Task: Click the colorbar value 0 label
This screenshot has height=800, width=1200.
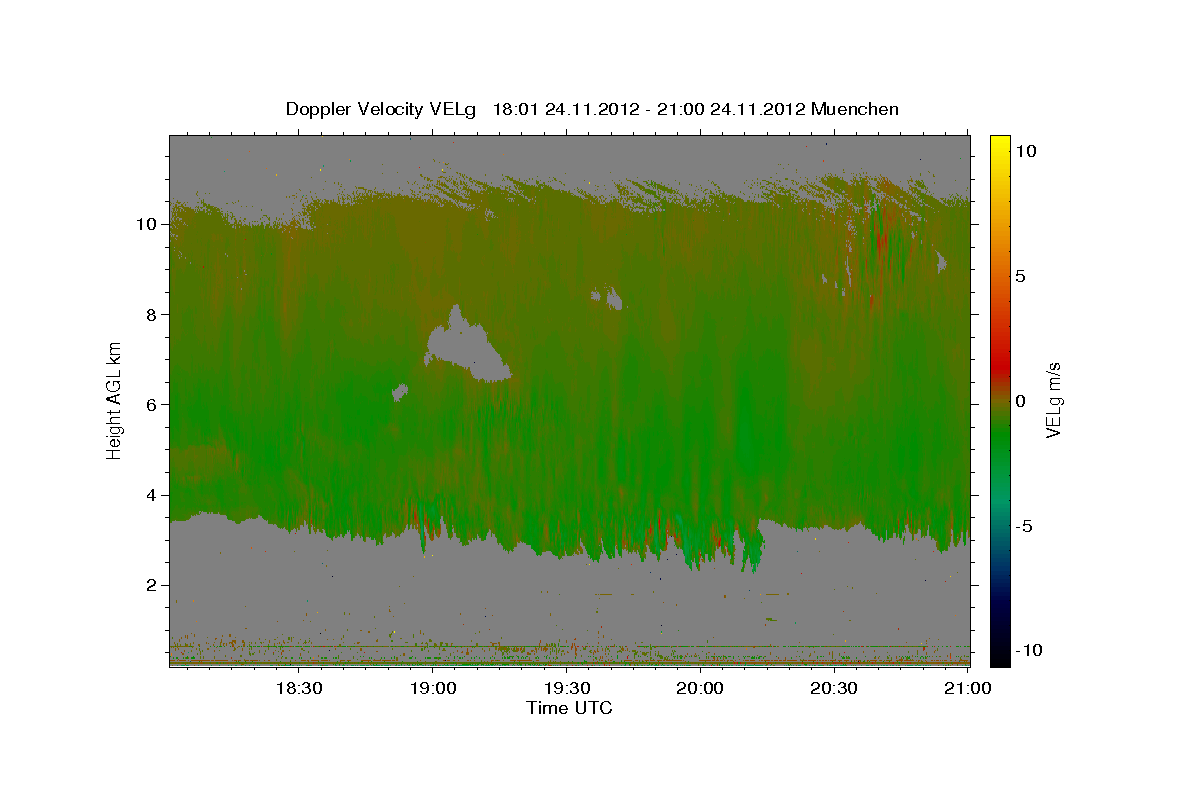Action: pyautogui.click(x=1021, y=401)
